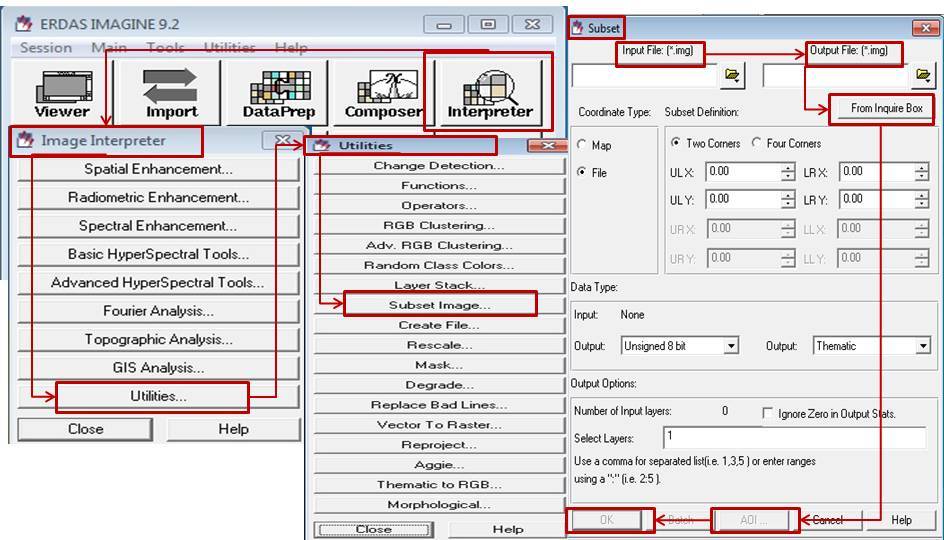Open the Tools menu
This screenshot has width=944, height=540.
166,48
